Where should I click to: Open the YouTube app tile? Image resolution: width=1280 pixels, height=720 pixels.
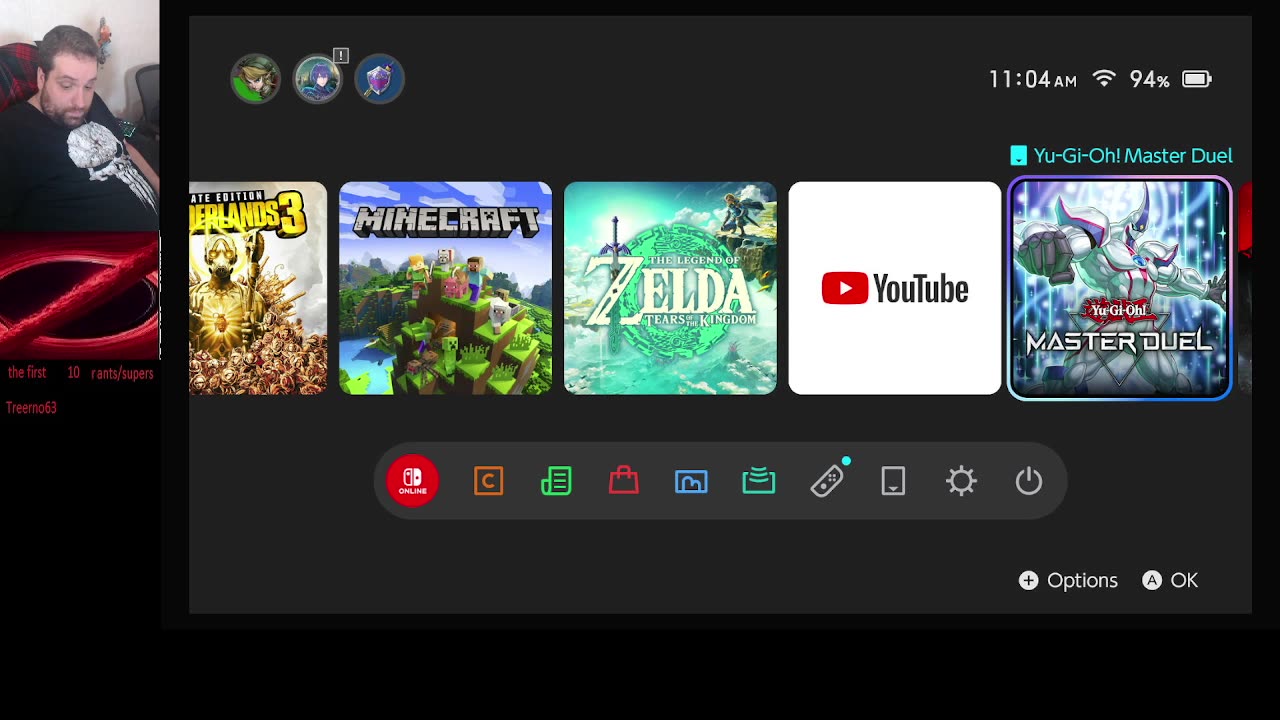[x=894, y=288]
